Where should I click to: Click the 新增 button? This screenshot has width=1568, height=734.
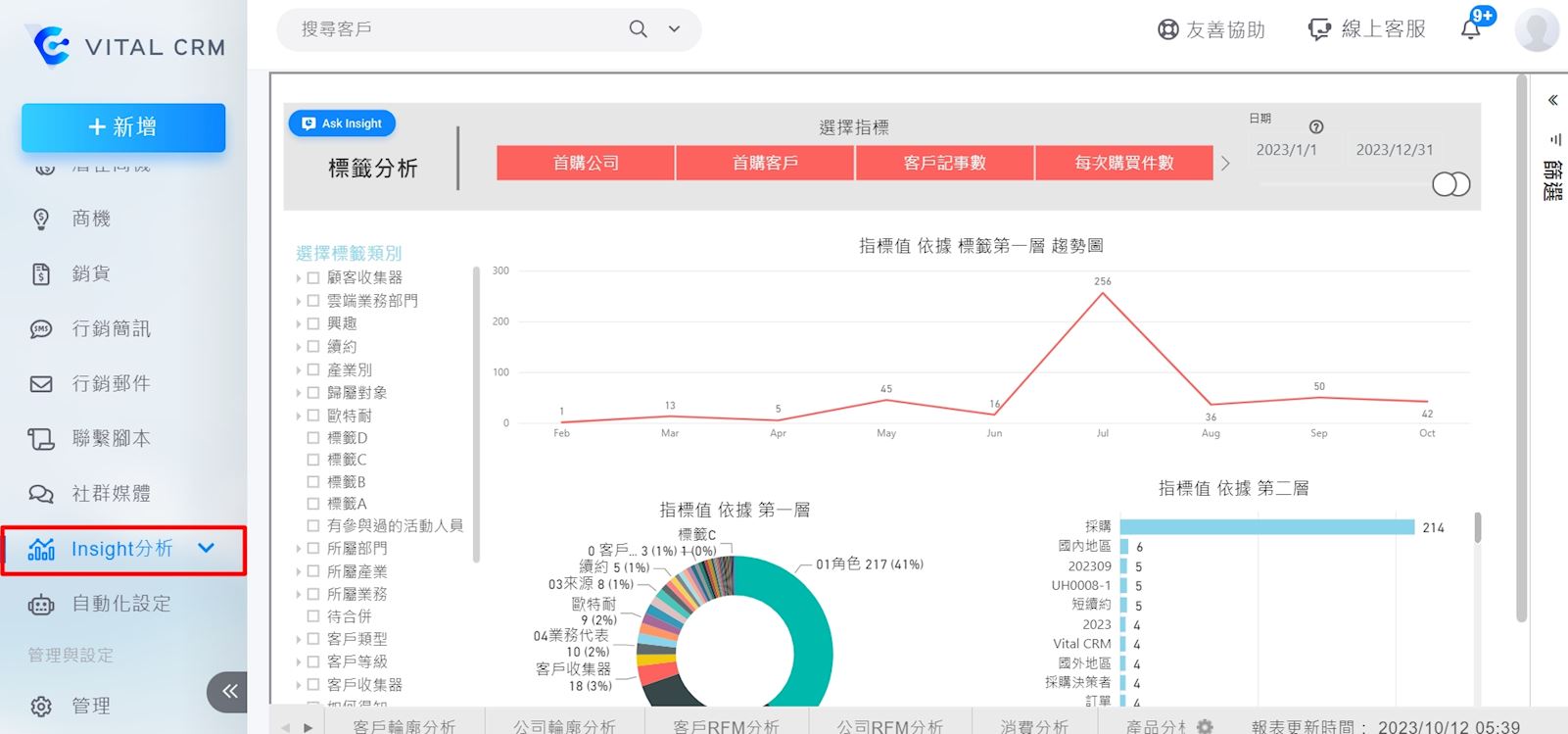tap(123, 127)
